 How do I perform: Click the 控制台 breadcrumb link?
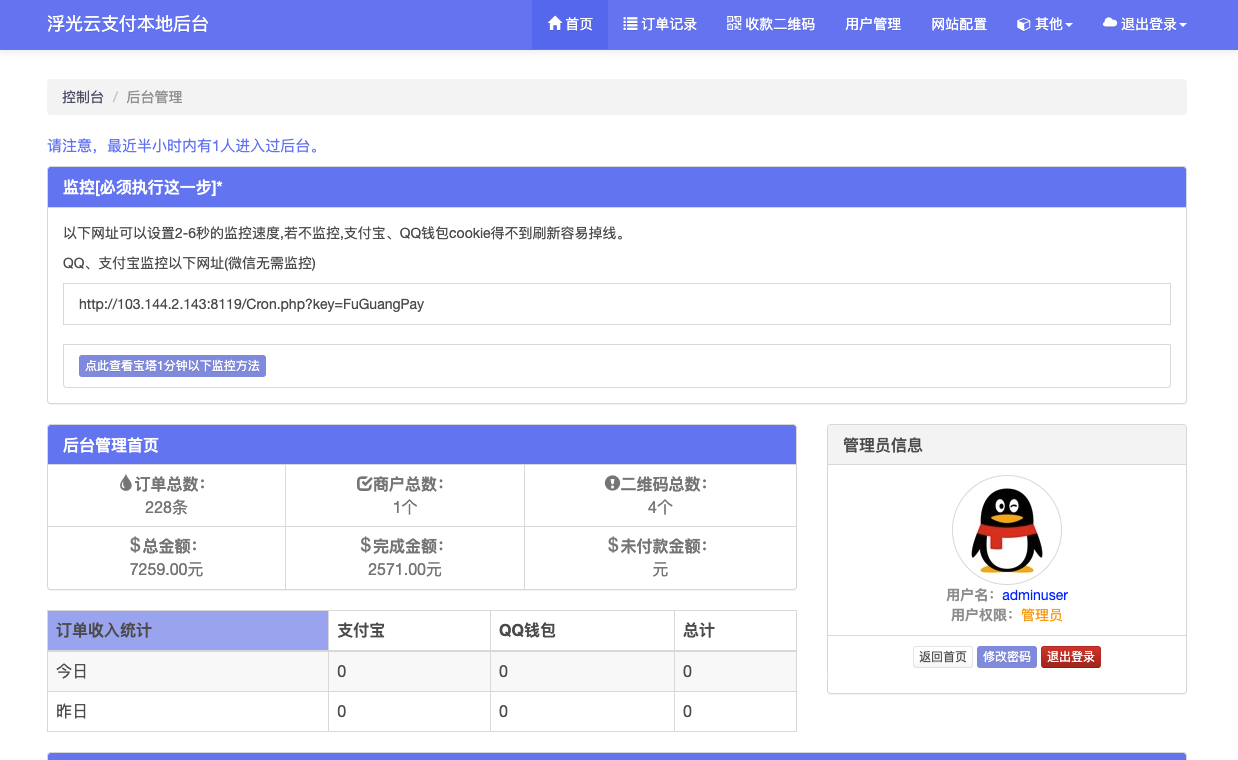coord(83,97)
